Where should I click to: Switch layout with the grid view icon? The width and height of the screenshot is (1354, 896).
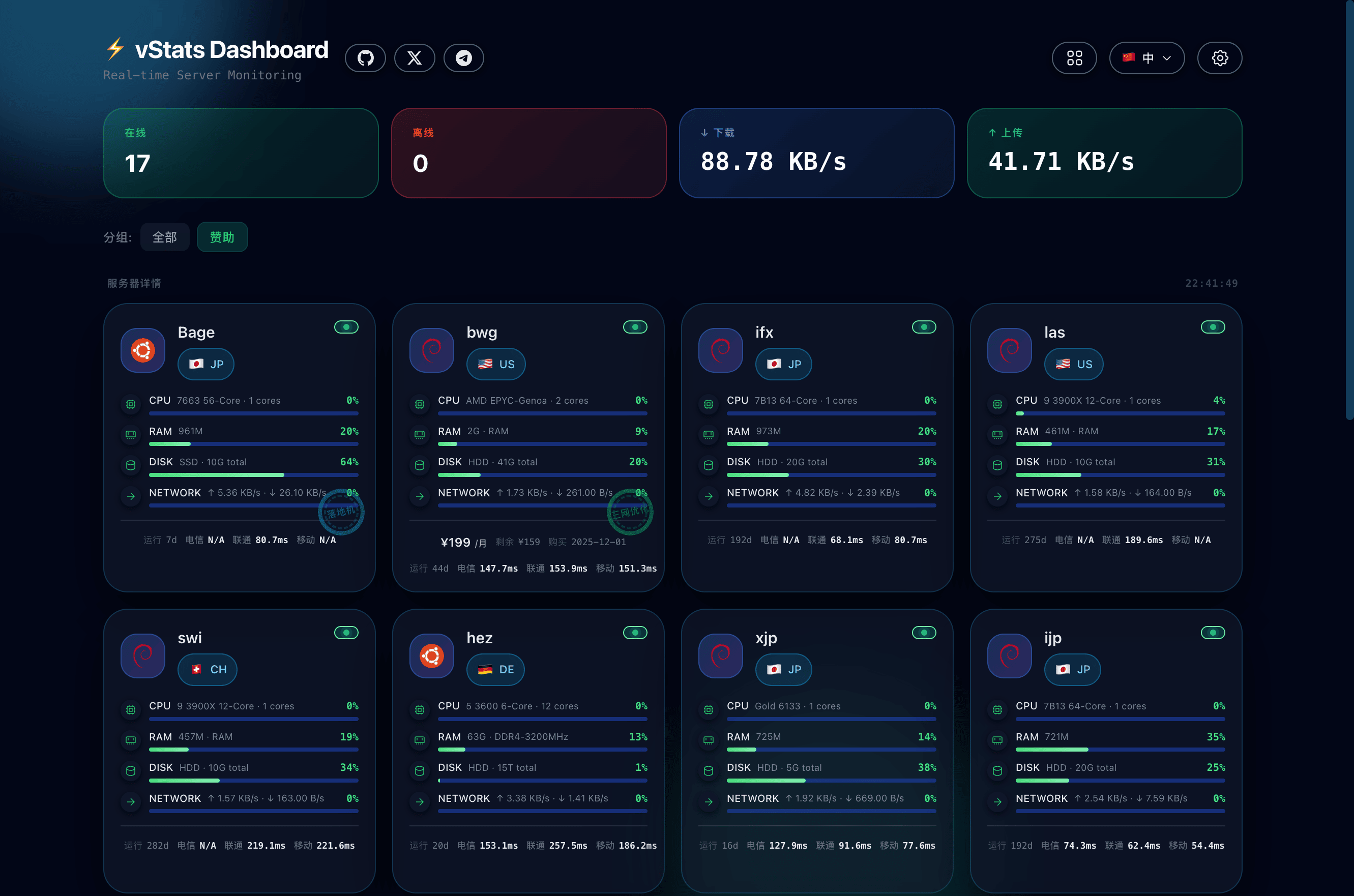(x=1074, y=57)
